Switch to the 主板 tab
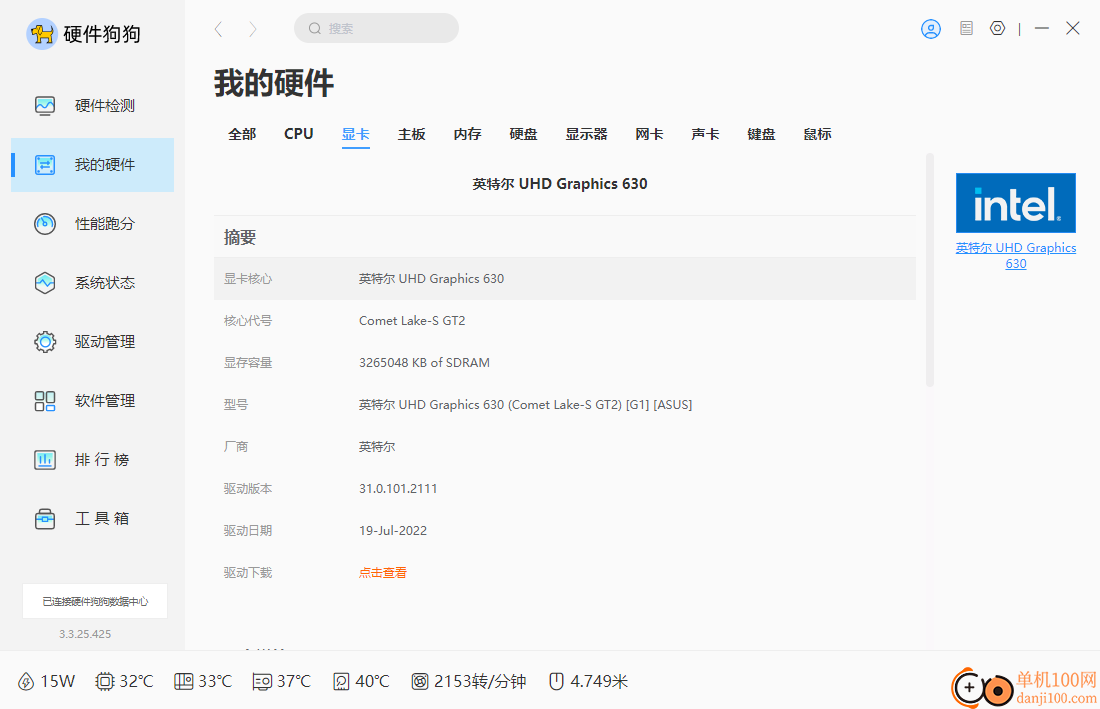 click(412, 134)
